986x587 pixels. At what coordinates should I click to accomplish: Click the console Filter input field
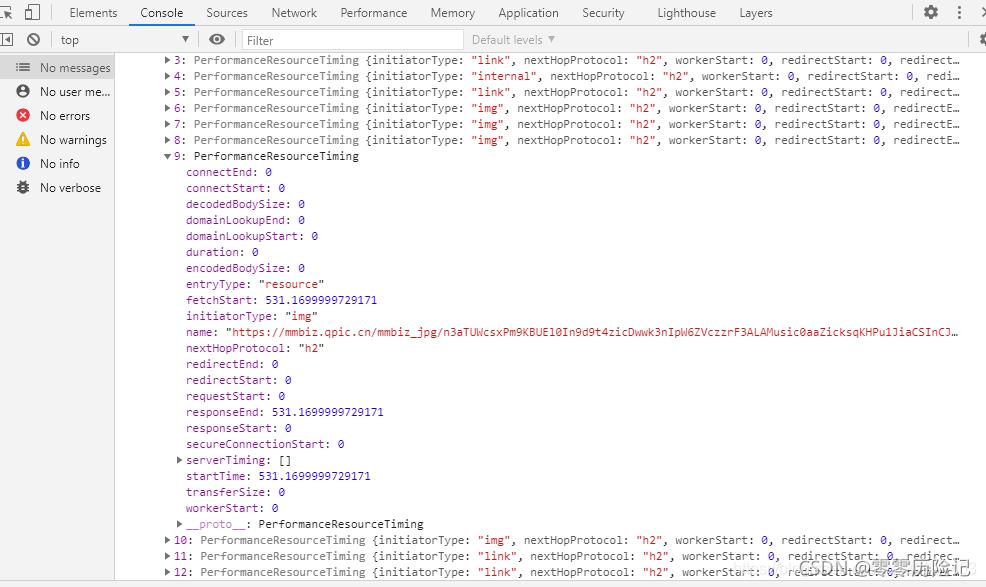[x=353, y=40]
